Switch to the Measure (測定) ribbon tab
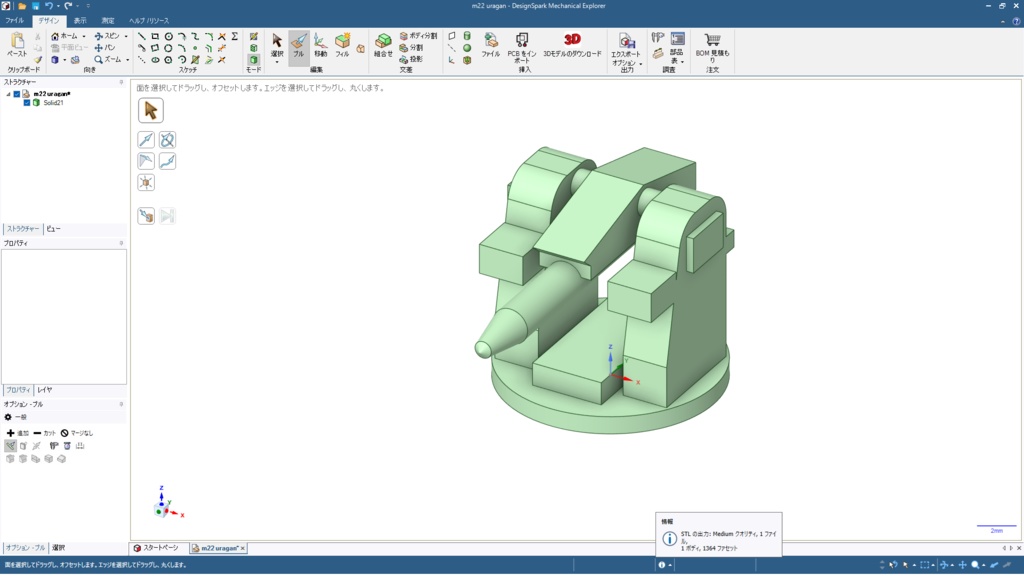This screenshot has height=576, width=1024. [108, 21]
